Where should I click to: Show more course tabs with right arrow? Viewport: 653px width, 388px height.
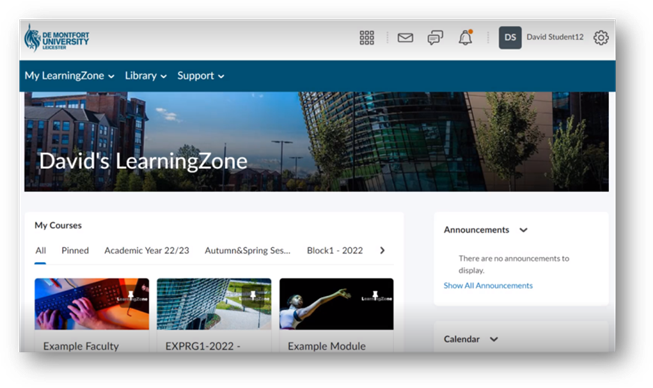pyautogui.click(x=382, y=250)
